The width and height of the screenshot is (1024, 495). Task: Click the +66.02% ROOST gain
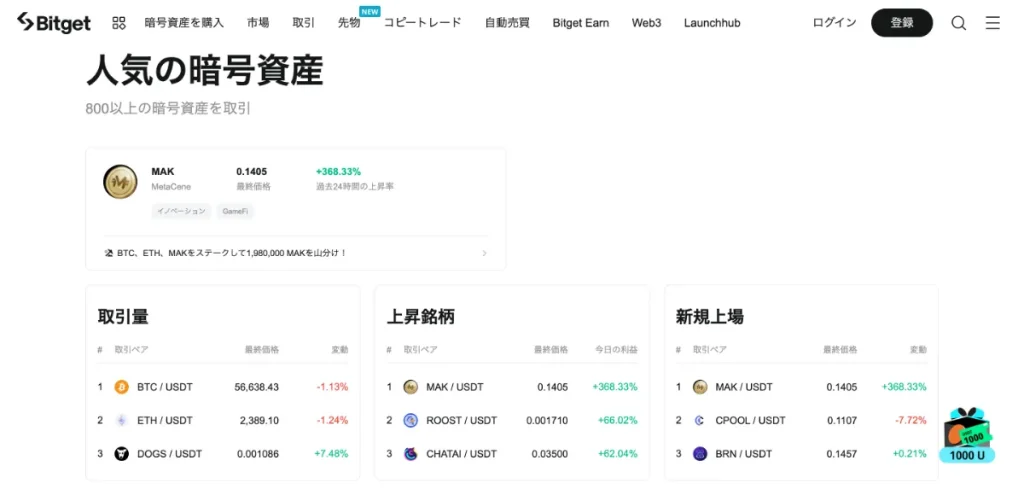click(618, 421)
